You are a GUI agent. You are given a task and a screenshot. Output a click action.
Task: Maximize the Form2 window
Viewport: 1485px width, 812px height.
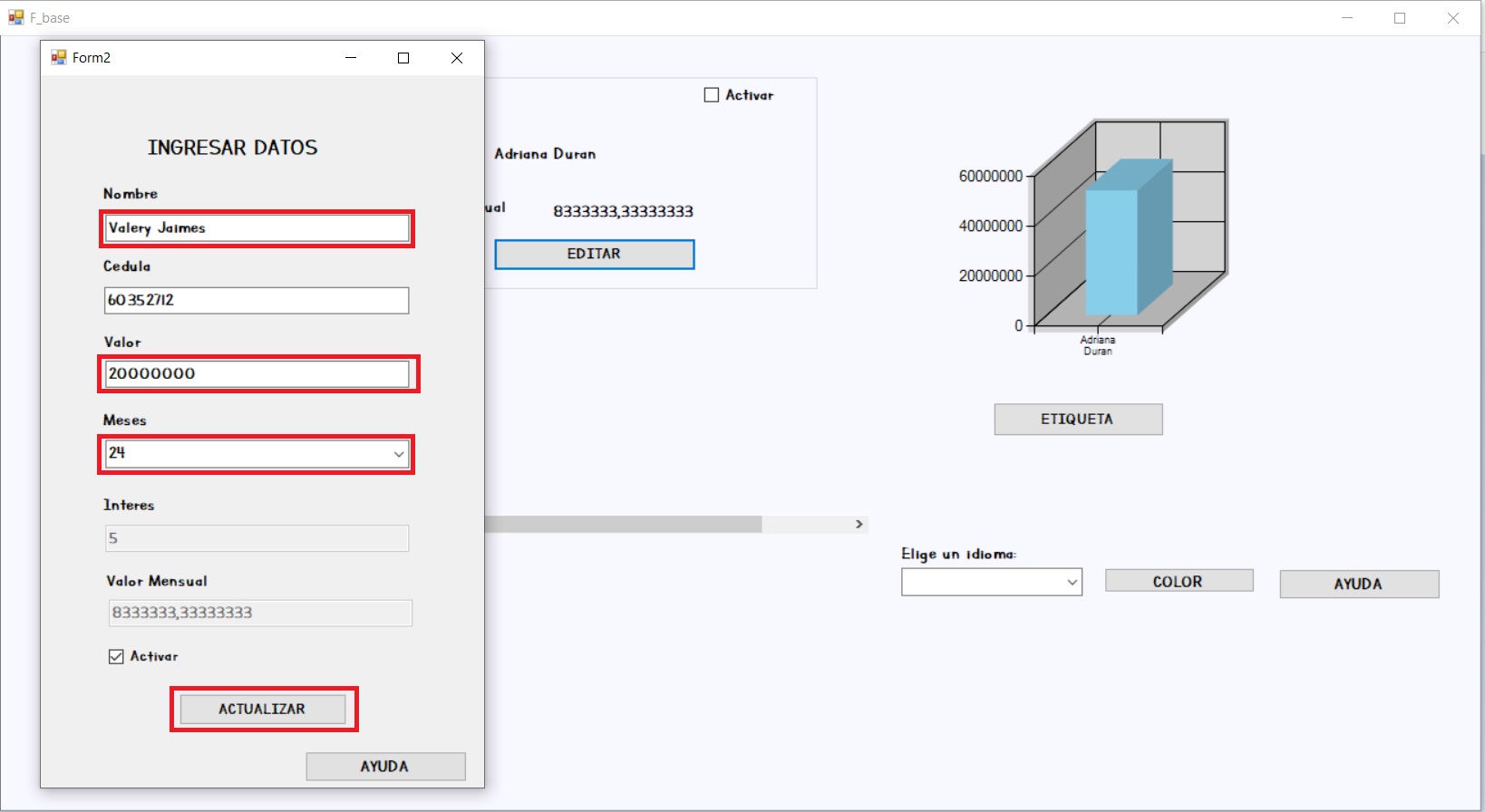[403, 58]
